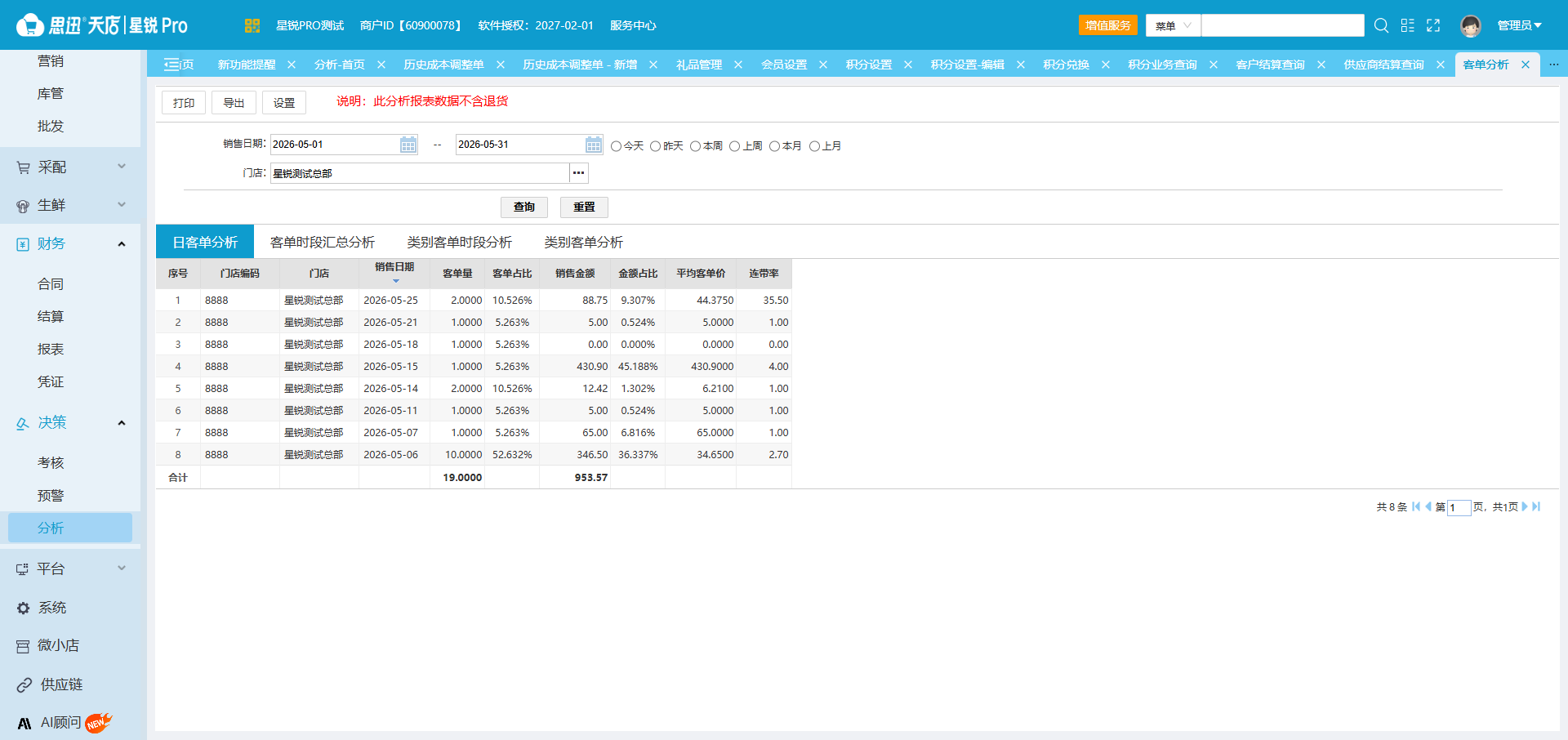Click the 设置 button

tap(284, 103)
